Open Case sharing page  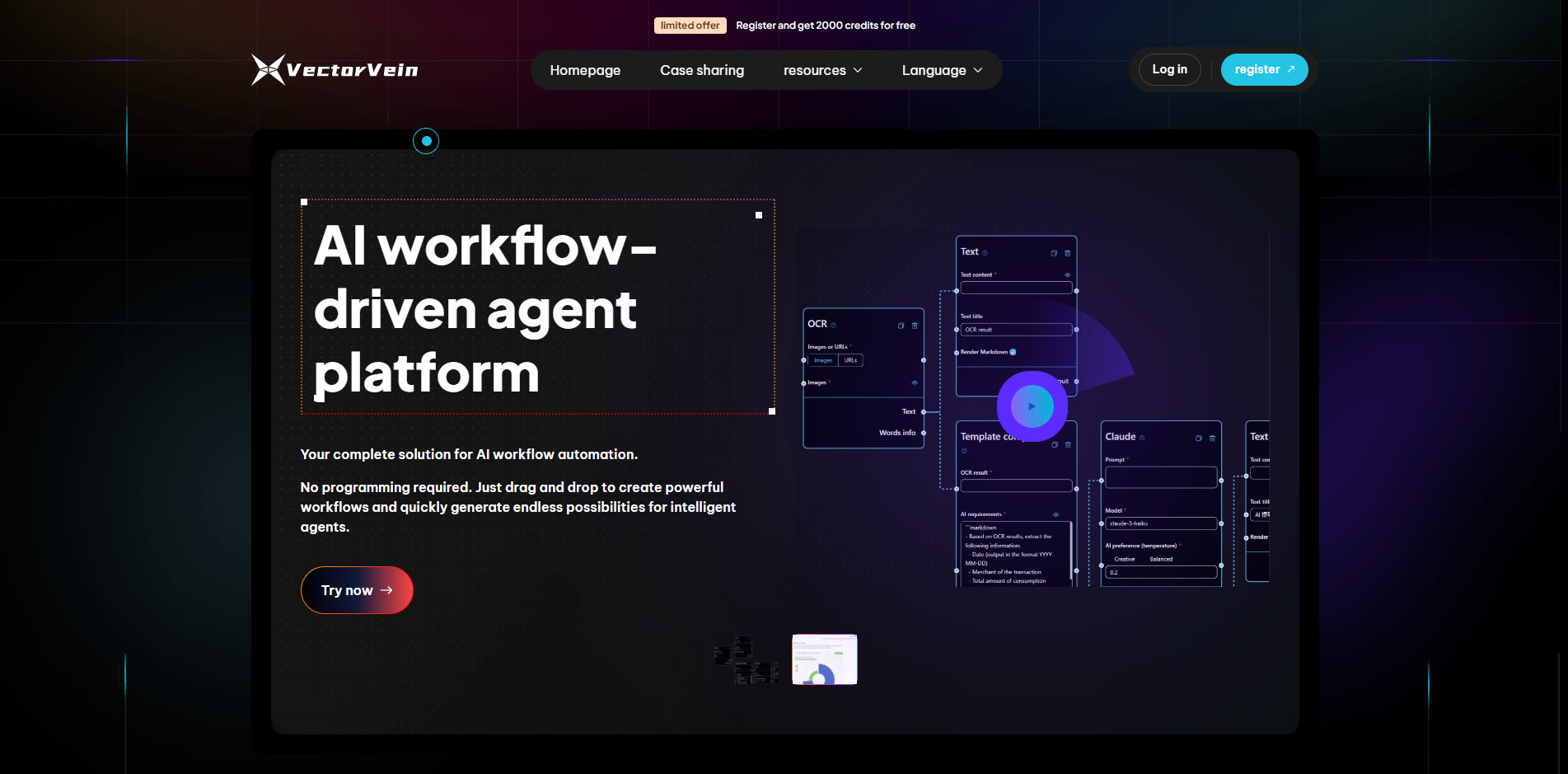click(x=702, y=70)
